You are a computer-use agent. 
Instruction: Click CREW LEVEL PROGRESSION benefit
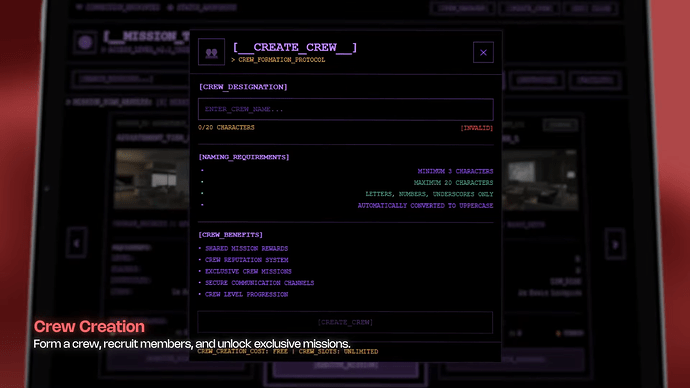tap(246, 294)
